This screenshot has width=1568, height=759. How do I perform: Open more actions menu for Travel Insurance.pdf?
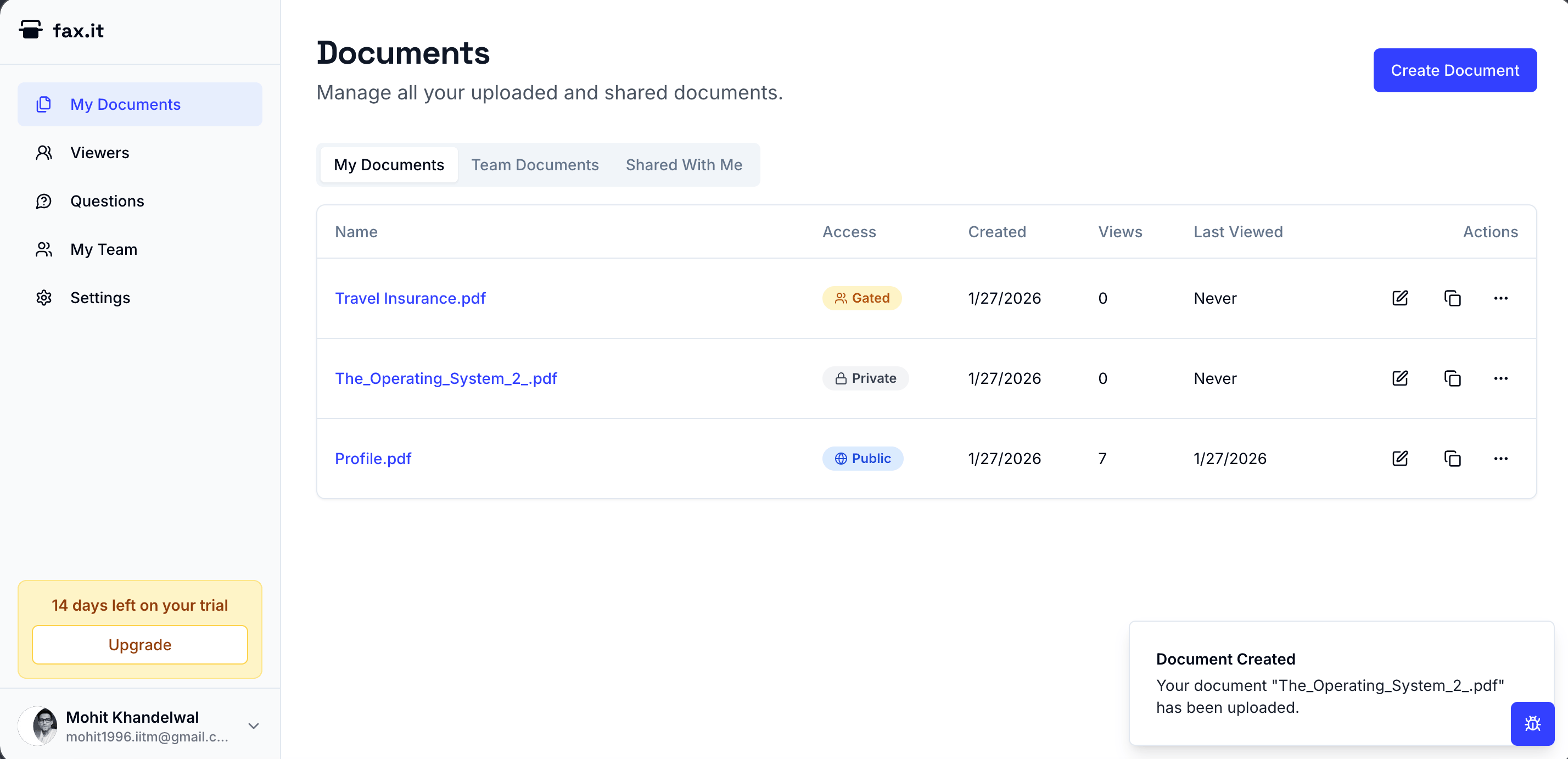pyautogui.click(x=1500, y=298)
